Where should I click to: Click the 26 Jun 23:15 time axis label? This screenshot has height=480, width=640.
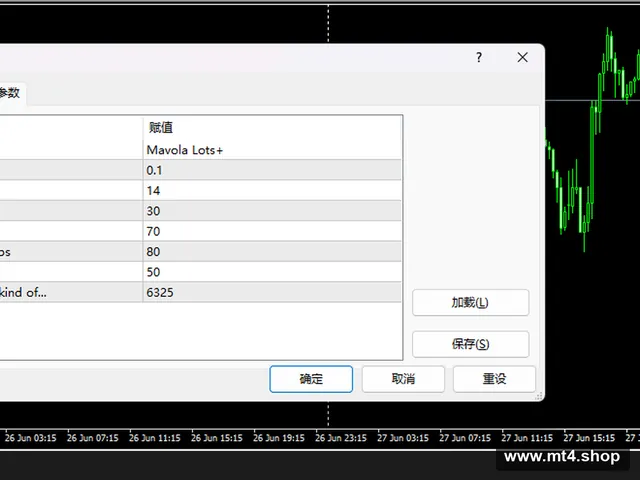pos(341,438)
